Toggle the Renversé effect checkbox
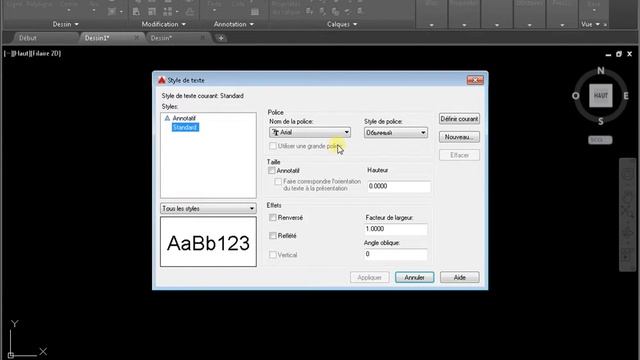The image size is (640, 360). (273, 218)
